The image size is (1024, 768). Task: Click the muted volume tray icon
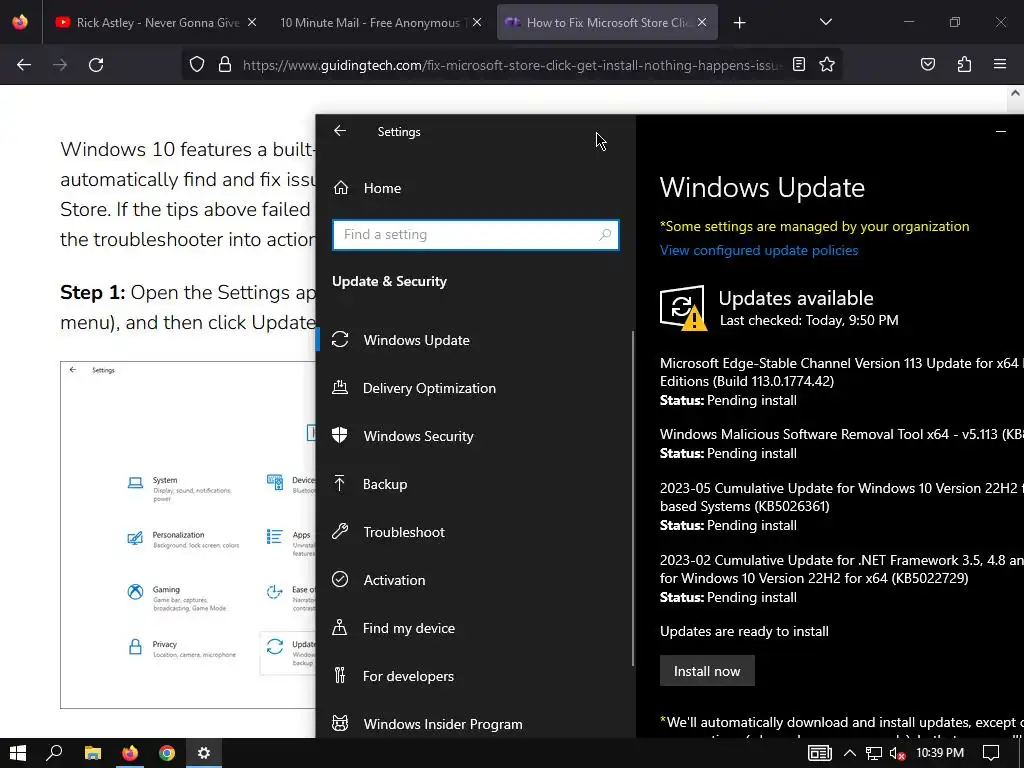tap(898, 753)
